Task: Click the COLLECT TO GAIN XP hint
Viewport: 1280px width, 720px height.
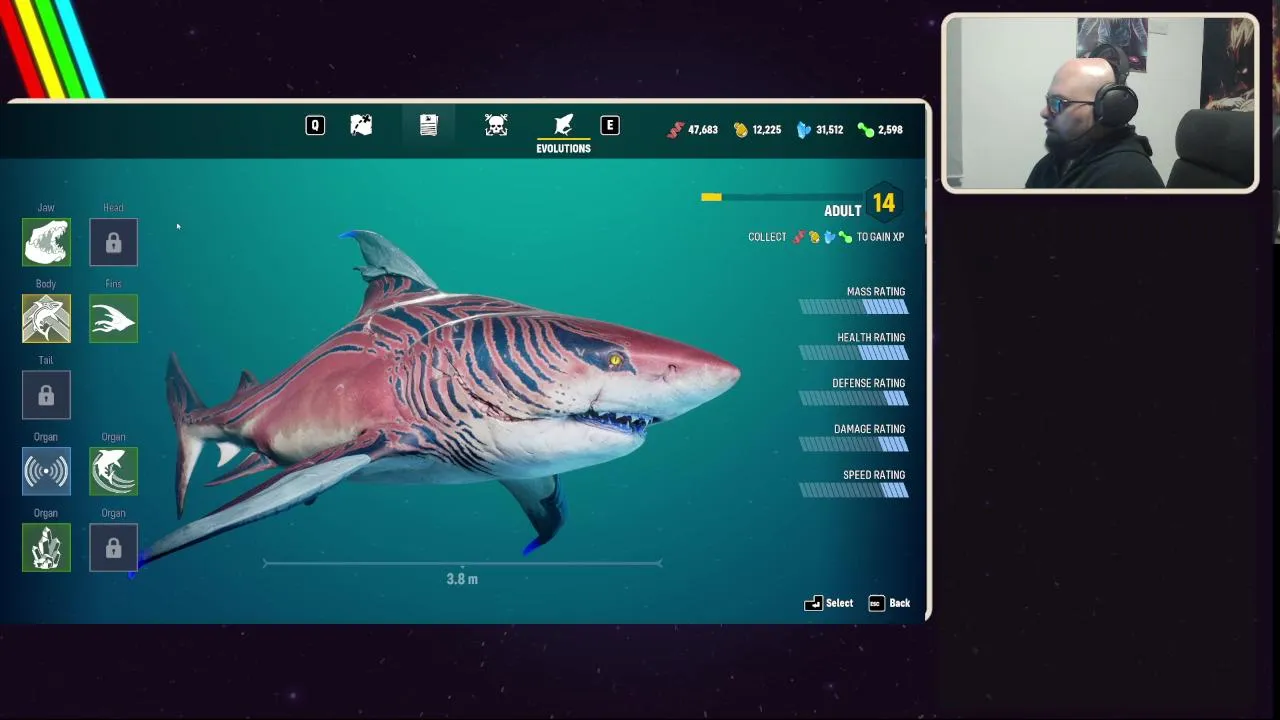Action: [826, 237]
